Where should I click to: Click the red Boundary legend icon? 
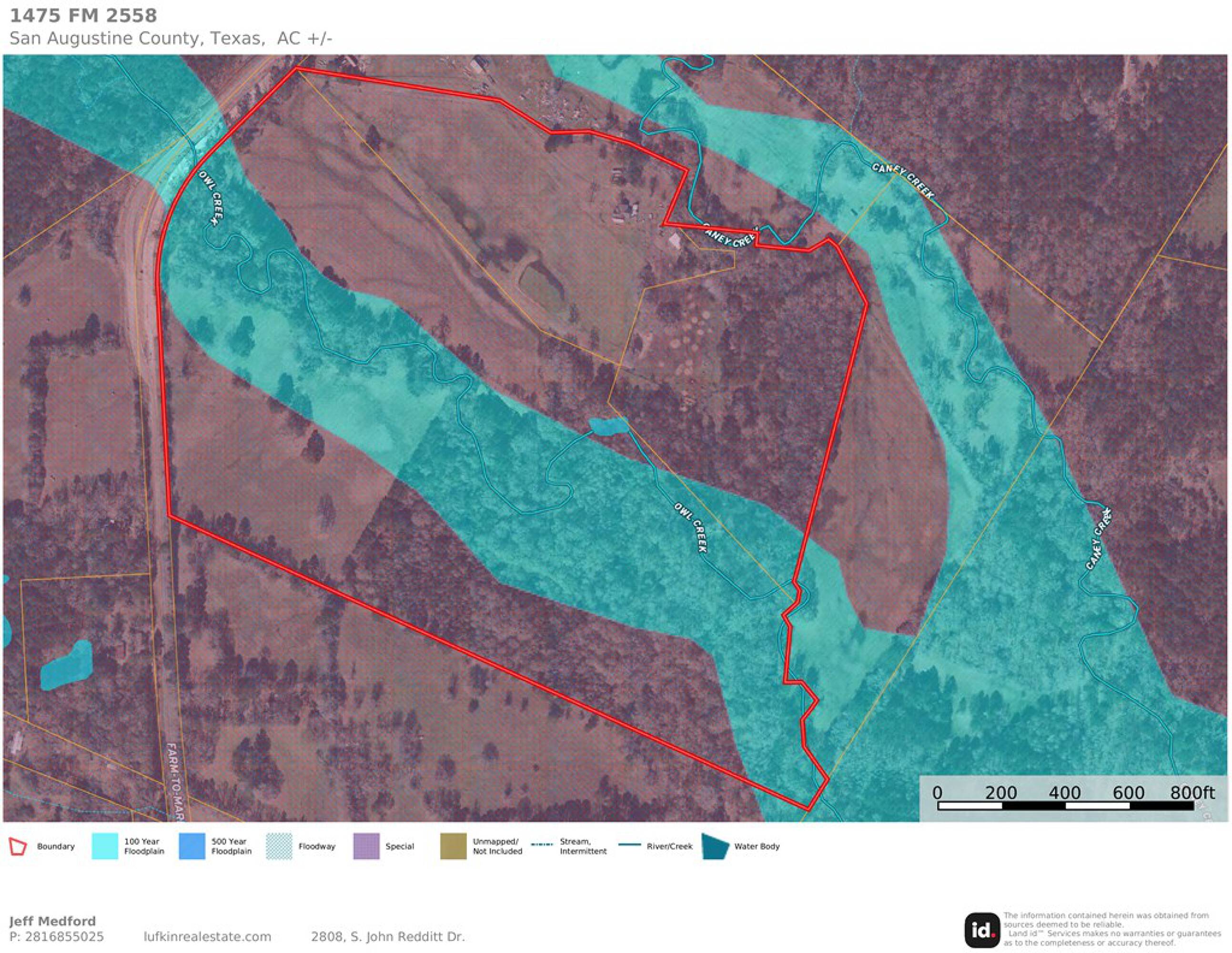point(18,846)
